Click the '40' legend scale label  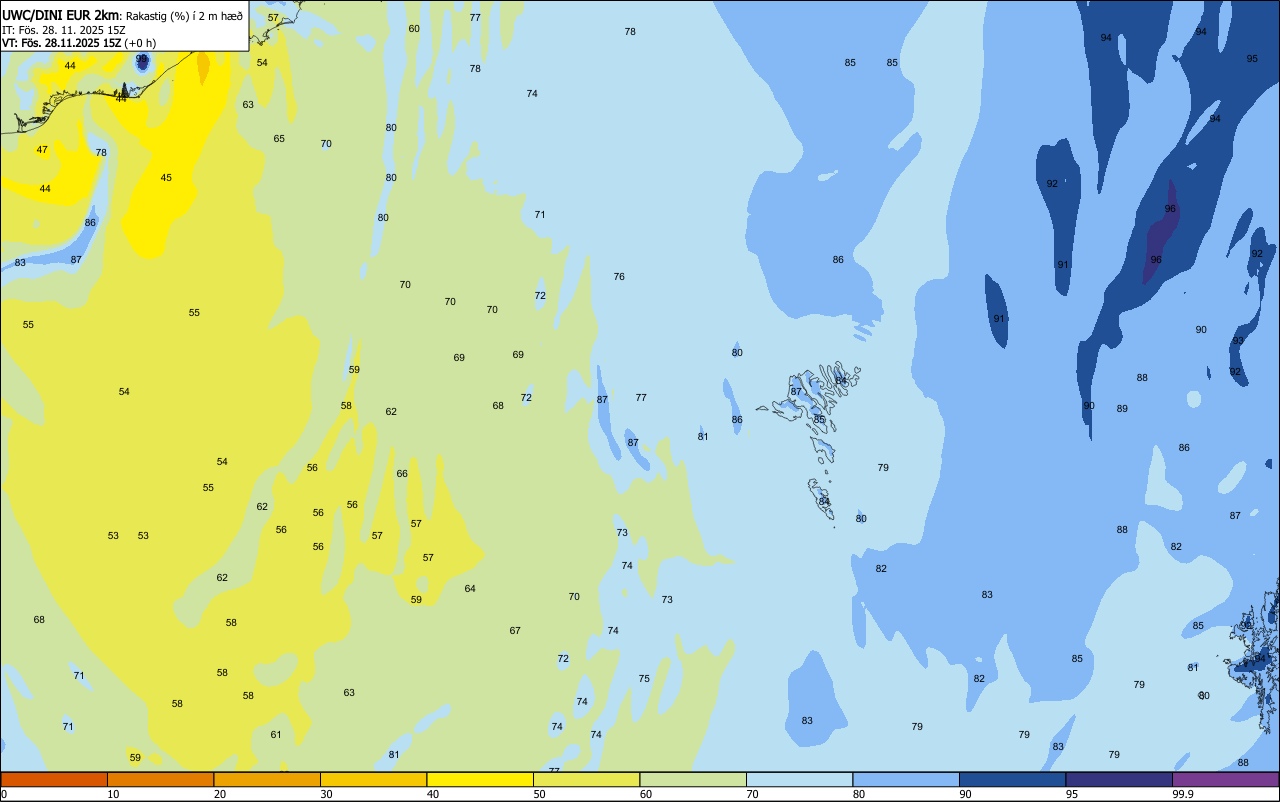pos(432,794)
